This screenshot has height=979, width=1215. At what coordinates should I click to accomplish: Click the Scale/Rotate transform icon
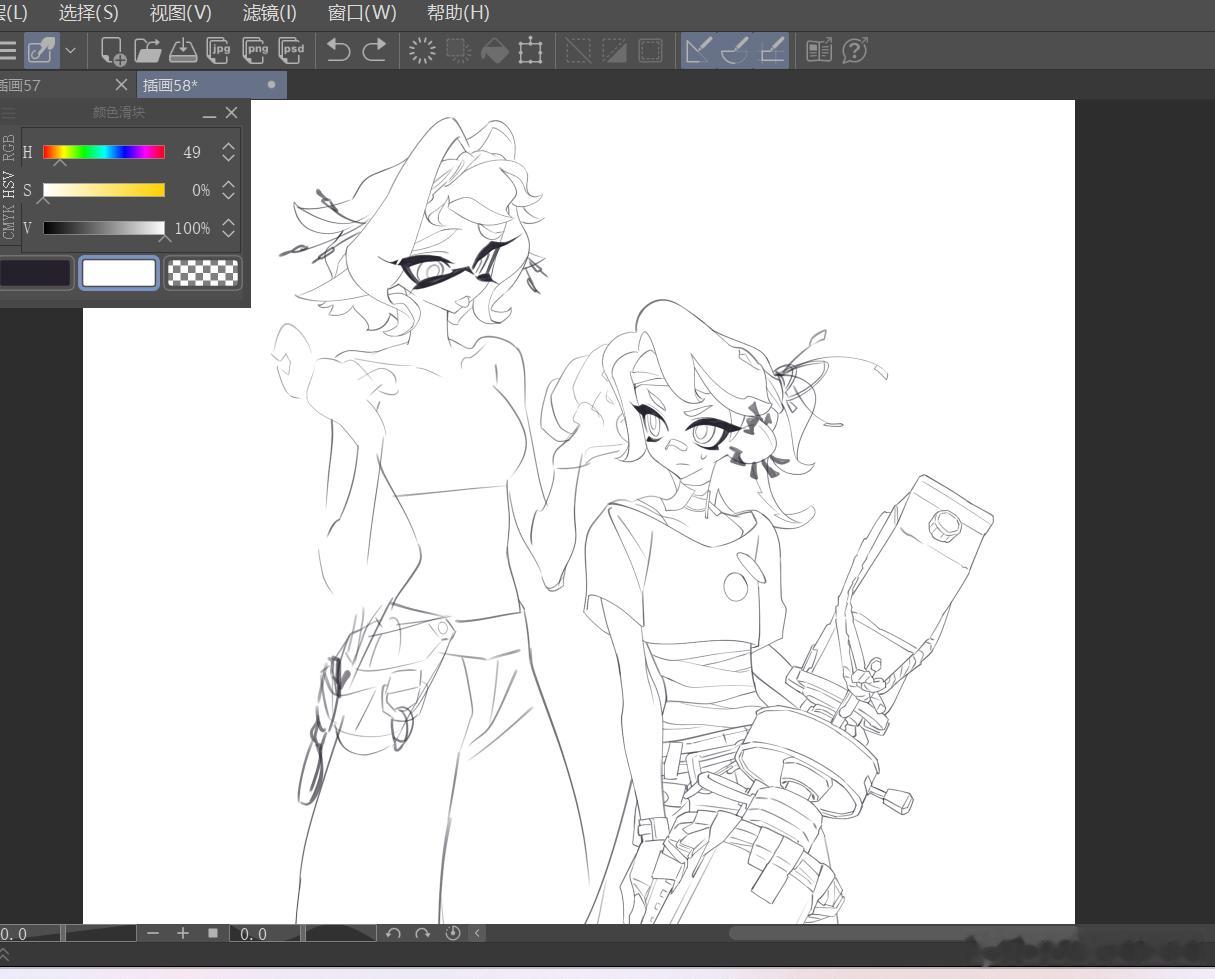click(531, 50)
